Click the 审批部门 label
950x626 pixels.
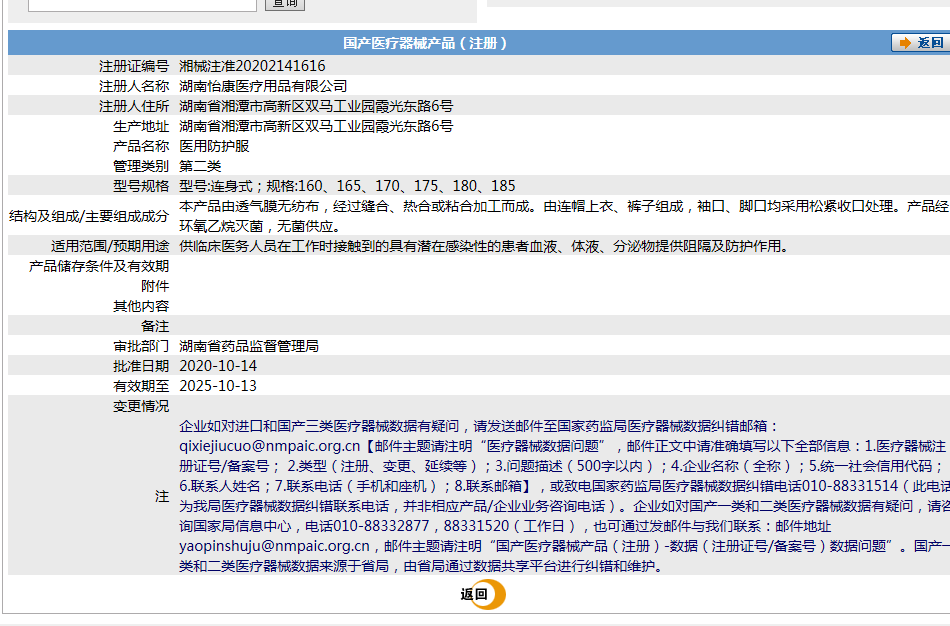pyautogui.click(x=141, y=346)
